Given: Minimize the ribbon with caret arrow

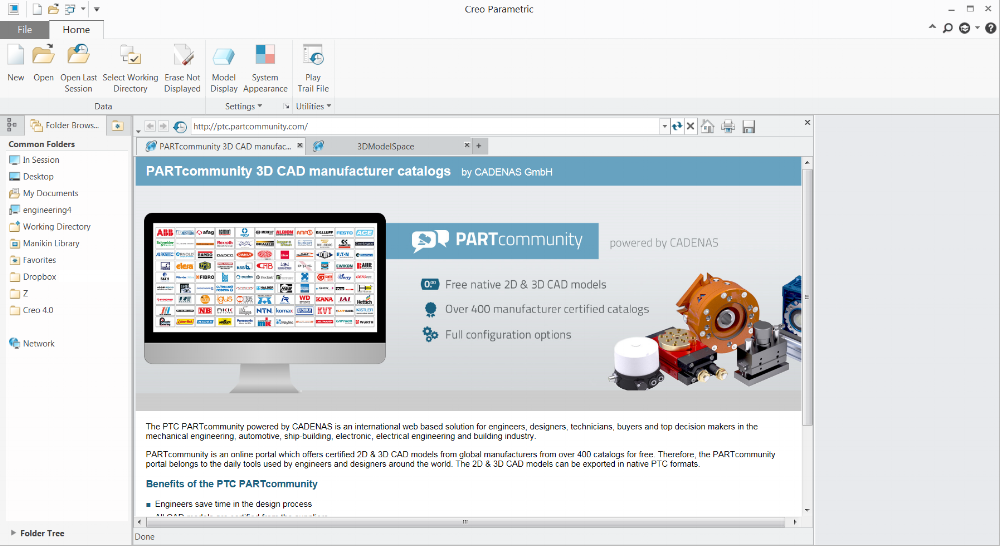Looking at the screenshot, I should pyautogui.click(x=932, y=27).
